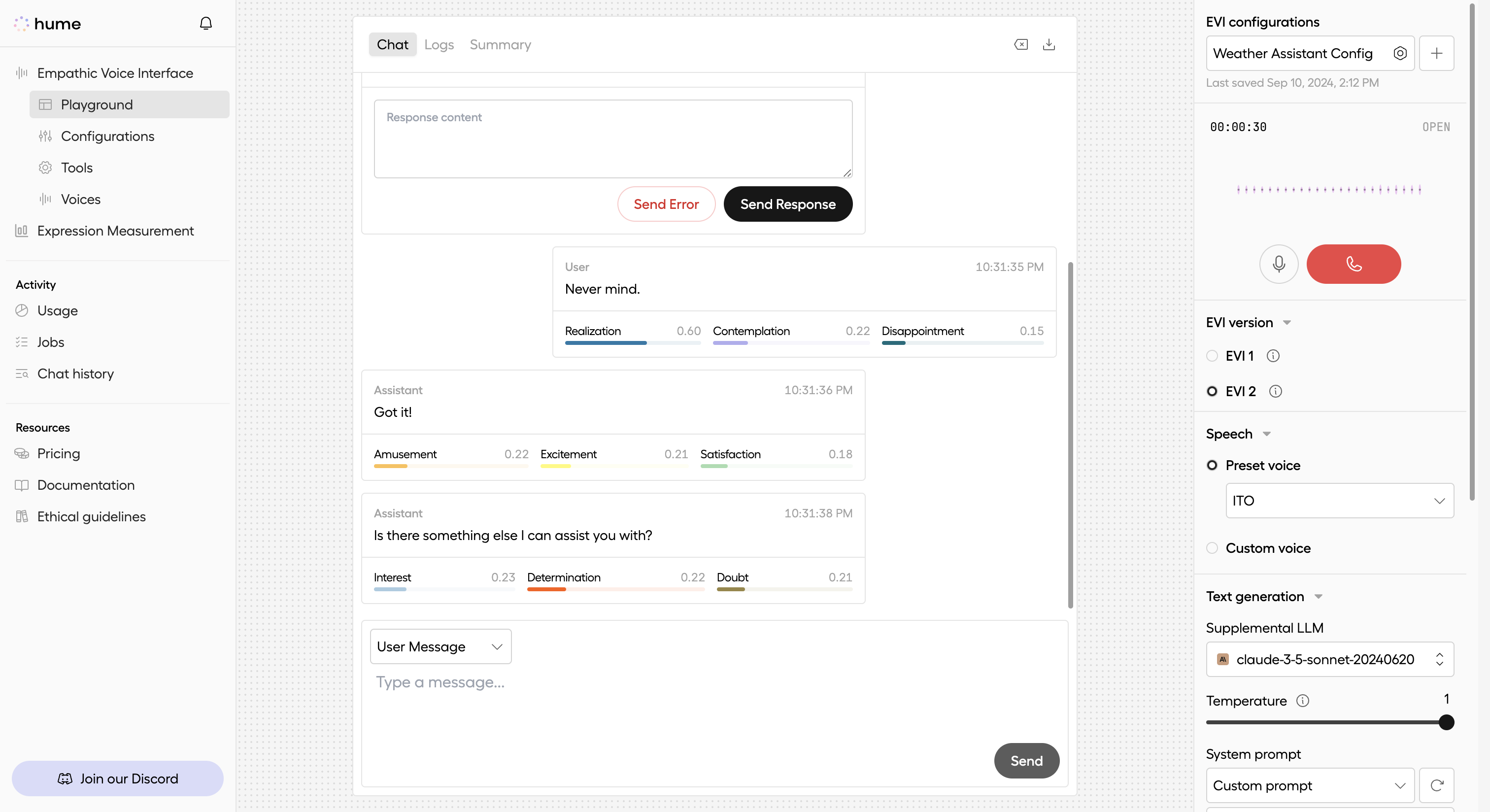
Task: Switch to the Logs tab
Action: (x=439, y=44)
